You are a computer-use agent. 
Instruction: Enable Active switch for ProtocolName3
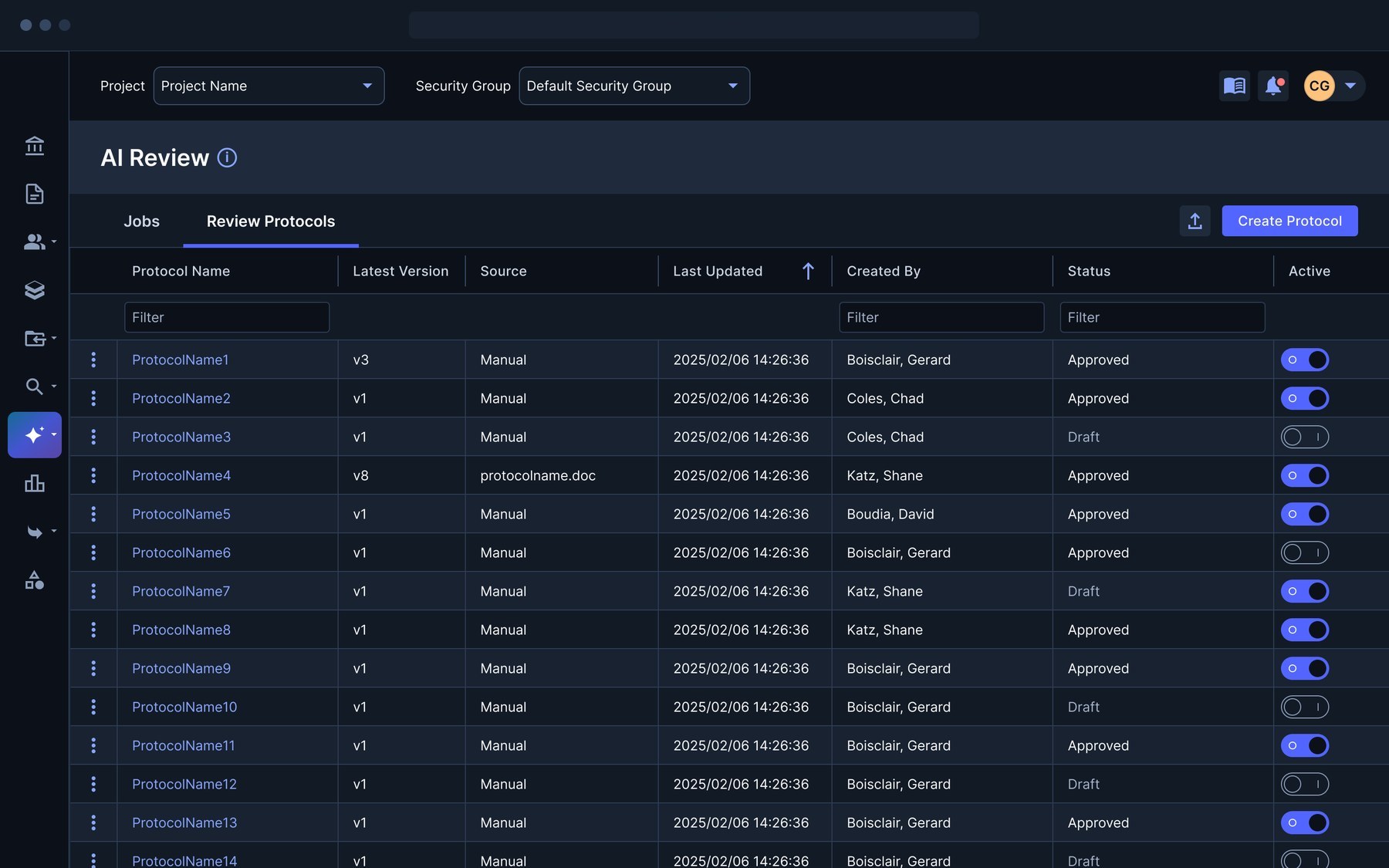tap(1305, 437)
